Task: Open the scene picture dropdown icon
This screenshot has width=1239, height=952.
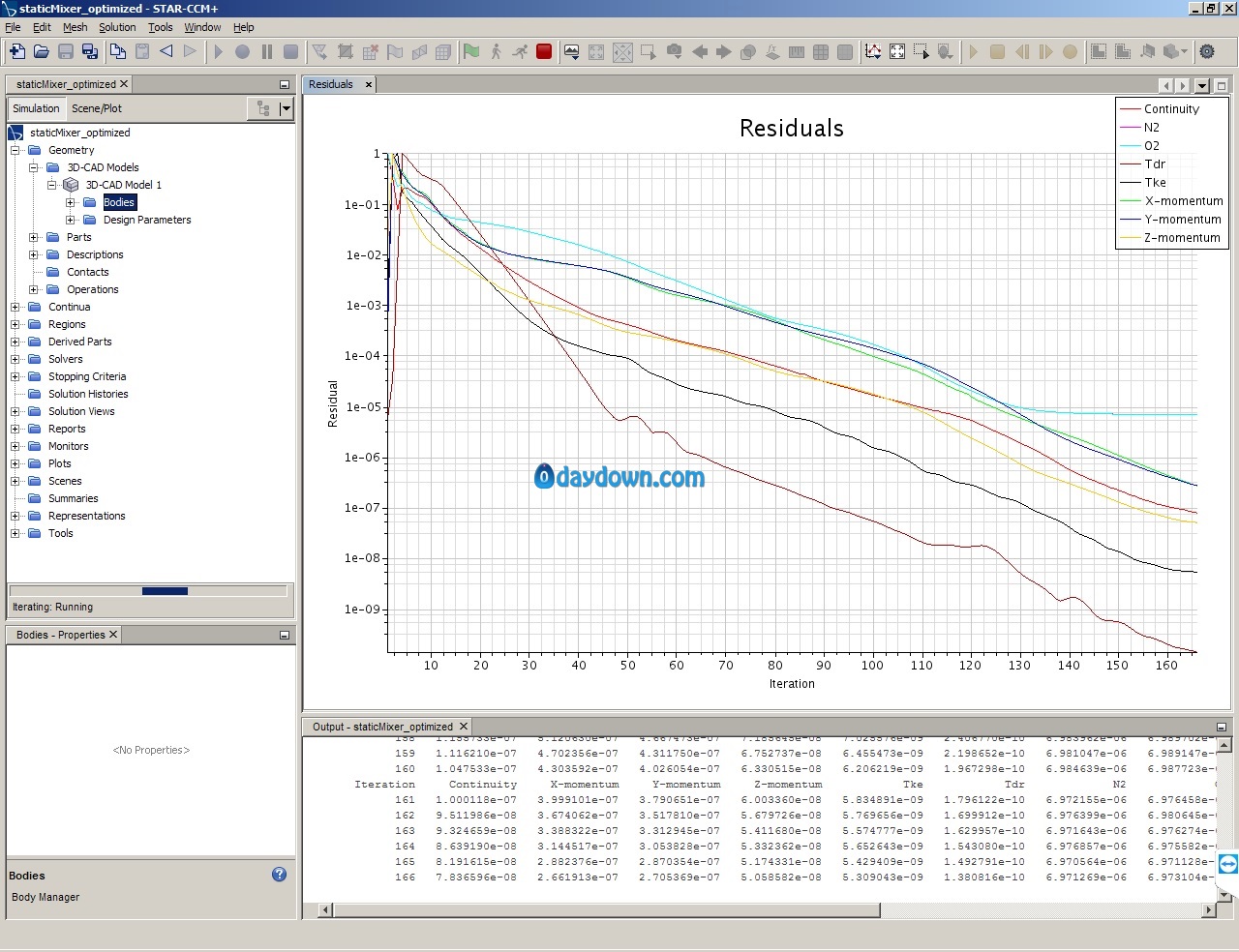Action: (x=572, y=51)
